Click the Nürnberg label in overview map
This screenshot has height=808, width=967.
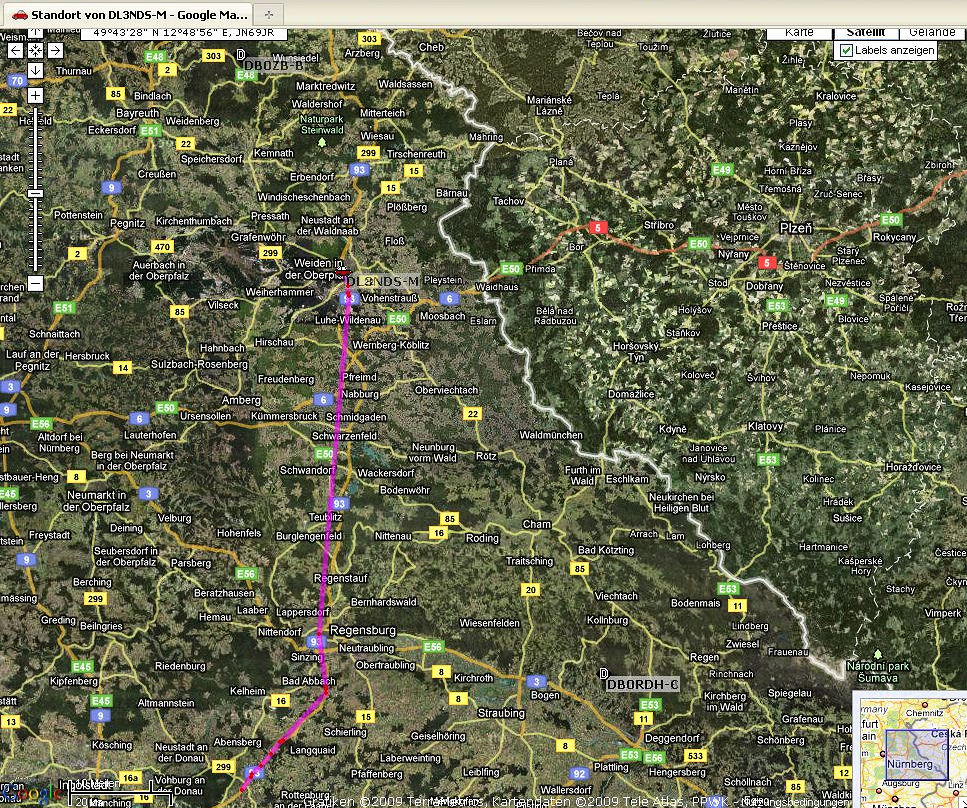tap(910, 764)
